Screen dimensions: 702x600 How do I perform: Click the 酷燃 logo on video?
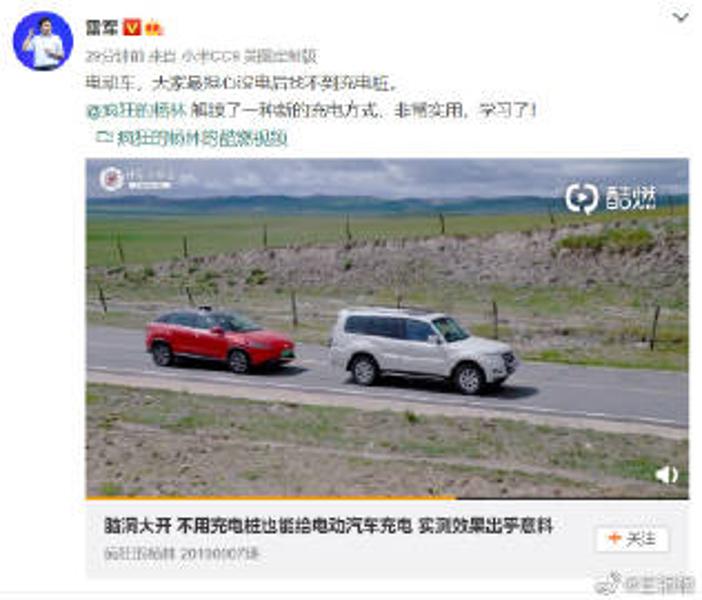coord(611,198)
